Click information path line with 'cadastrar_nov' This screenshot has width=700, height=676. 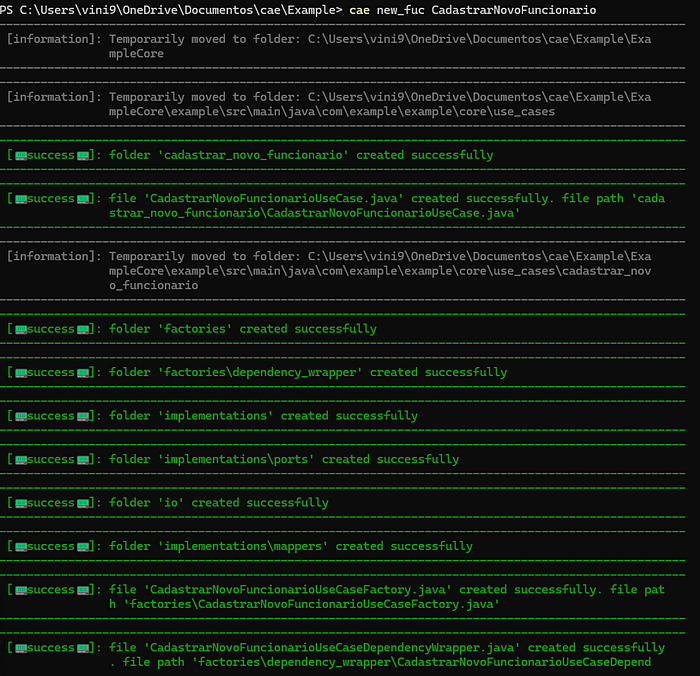pos(380,271)
